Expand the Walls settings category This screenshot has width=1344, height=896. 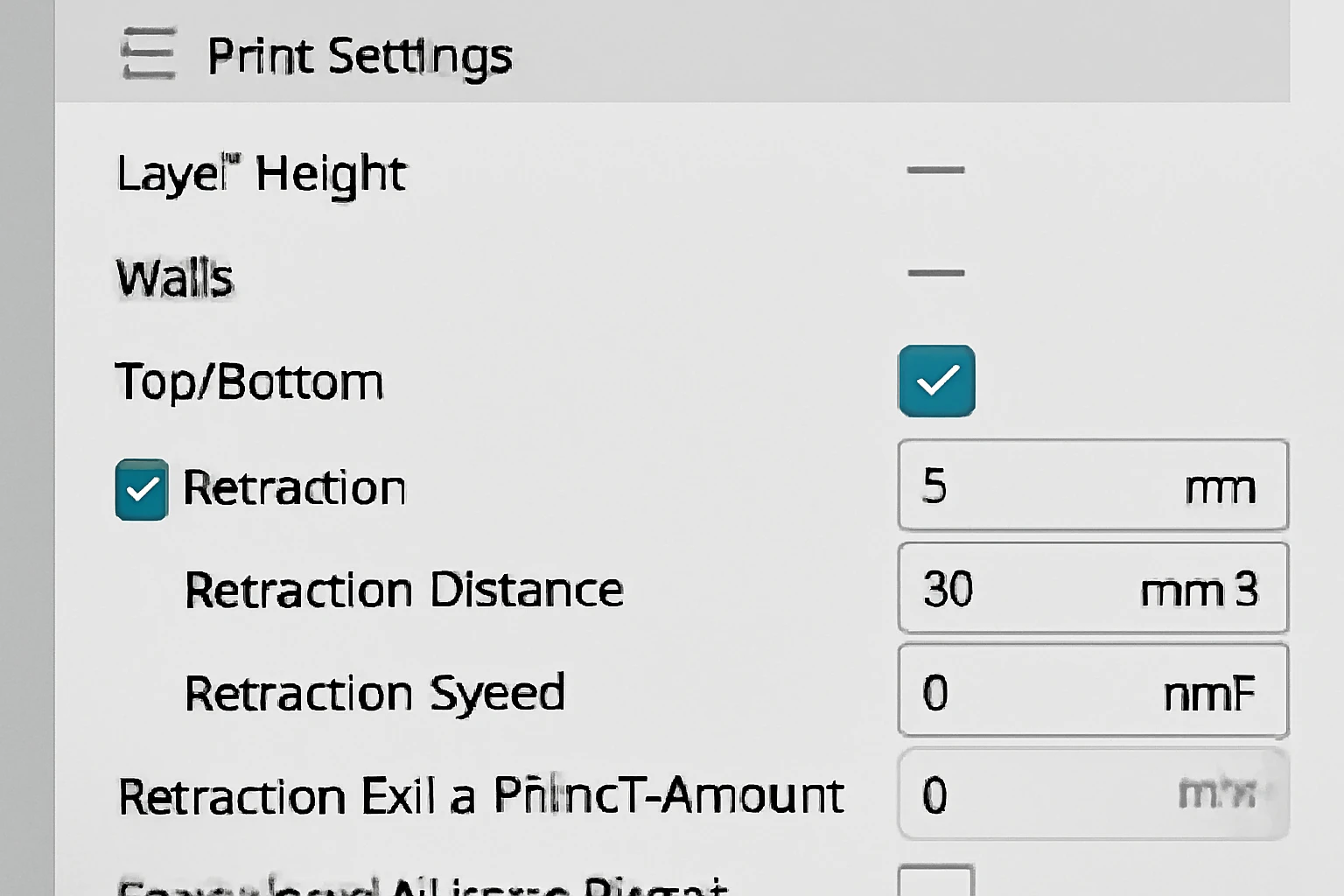click(x=175, y=278)
